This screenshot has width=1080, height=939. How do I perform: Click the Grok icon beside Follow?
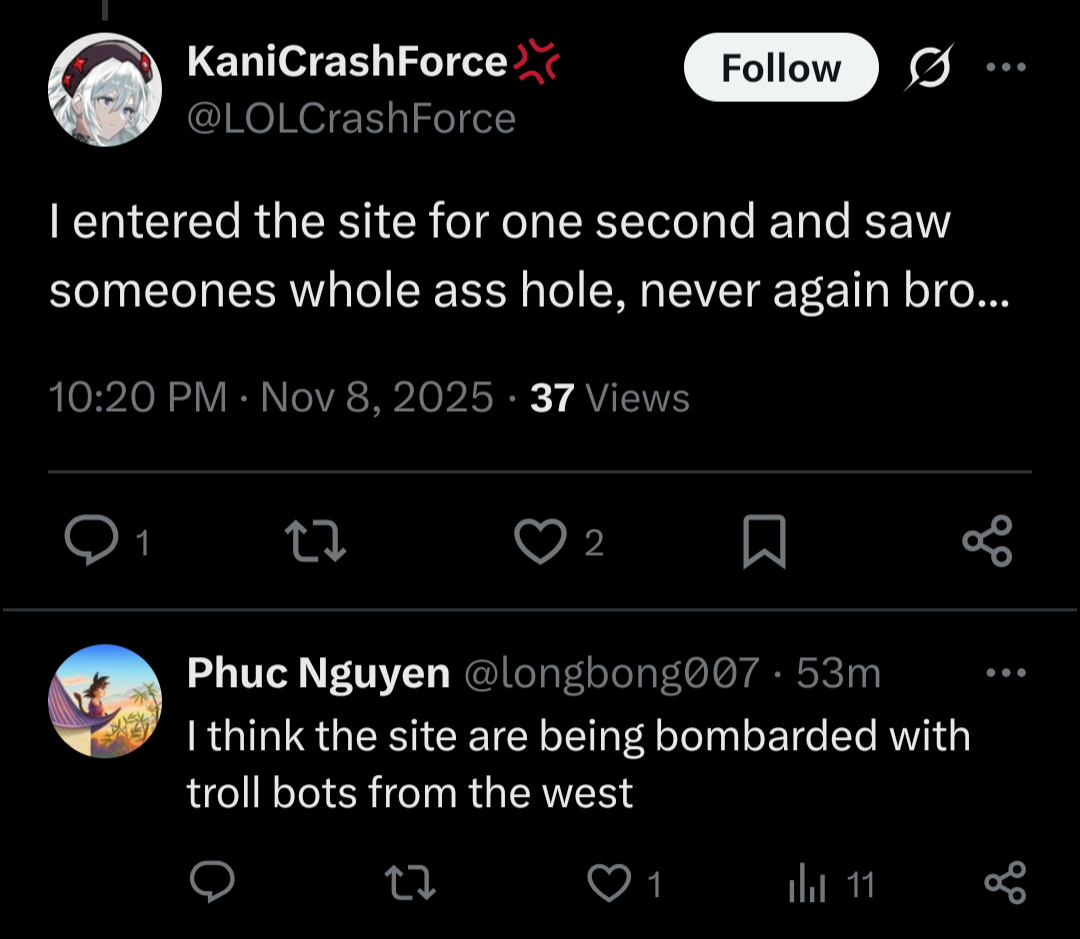click(x=929, y=68)
